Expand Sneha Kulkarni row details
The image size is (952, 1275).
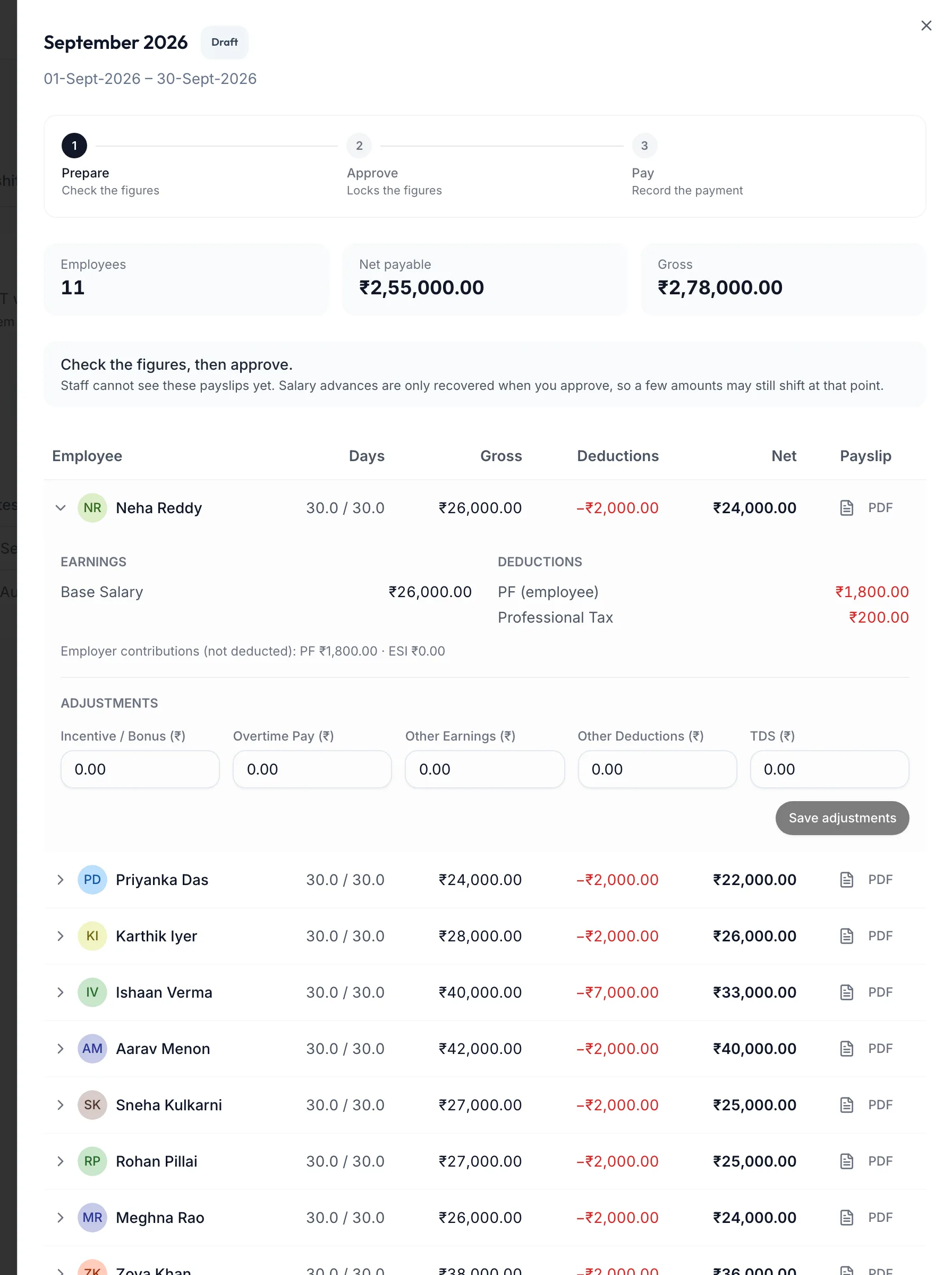(61, 1104)
